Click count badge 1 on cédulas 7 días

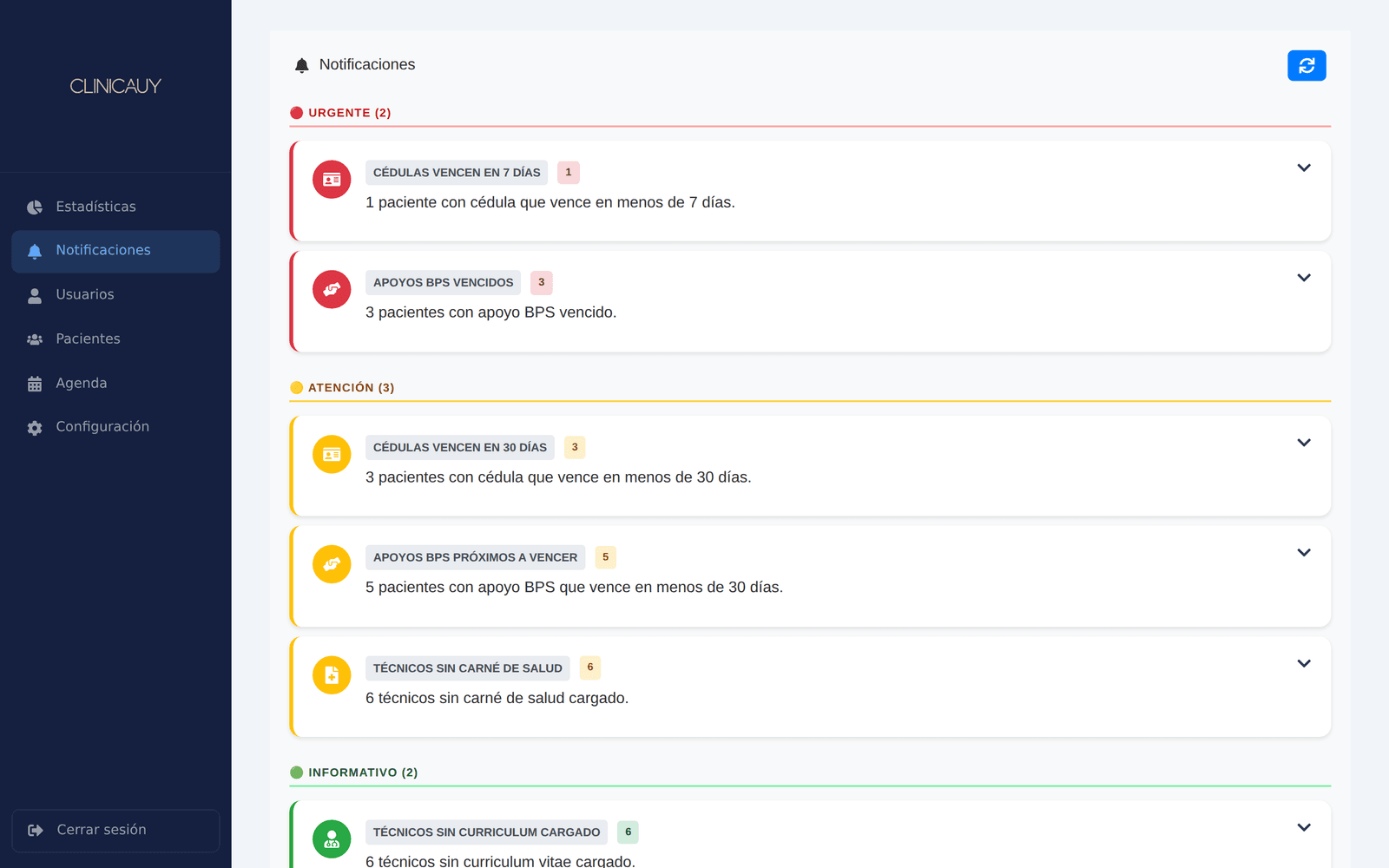569,173
